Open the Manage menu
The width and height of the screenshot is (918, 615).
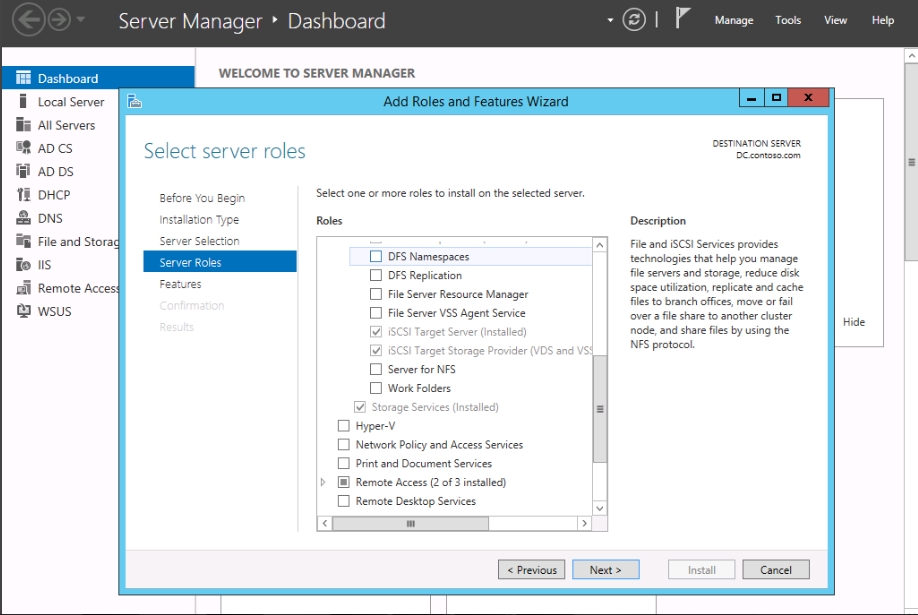734,20
